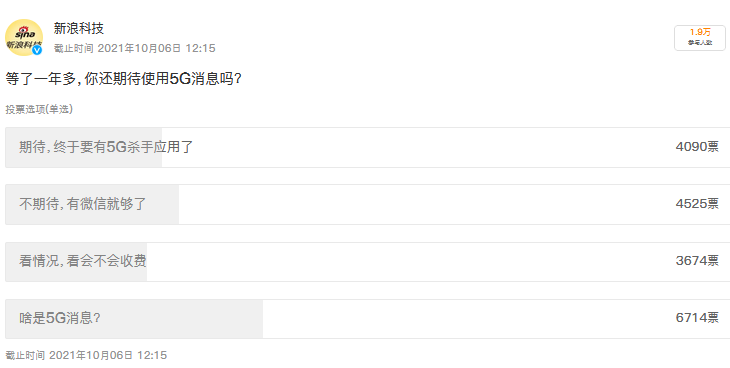
Task: Vote for 期待,终于要有5G杀手应用了
Action: pyautogui.click(x=367, y=147)
